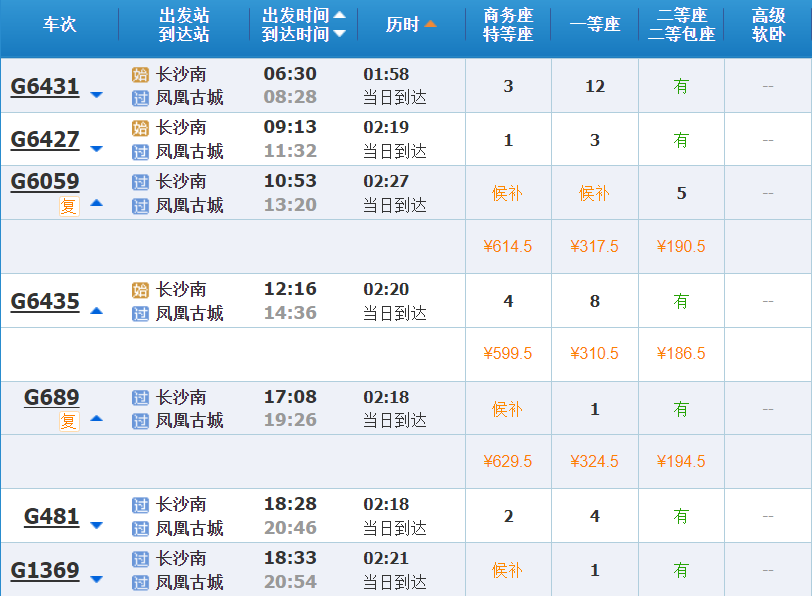Image resolution: width=812 pixels, height=596 pixels.
Task: Expand fare details for G481
Action: point(96,525)
